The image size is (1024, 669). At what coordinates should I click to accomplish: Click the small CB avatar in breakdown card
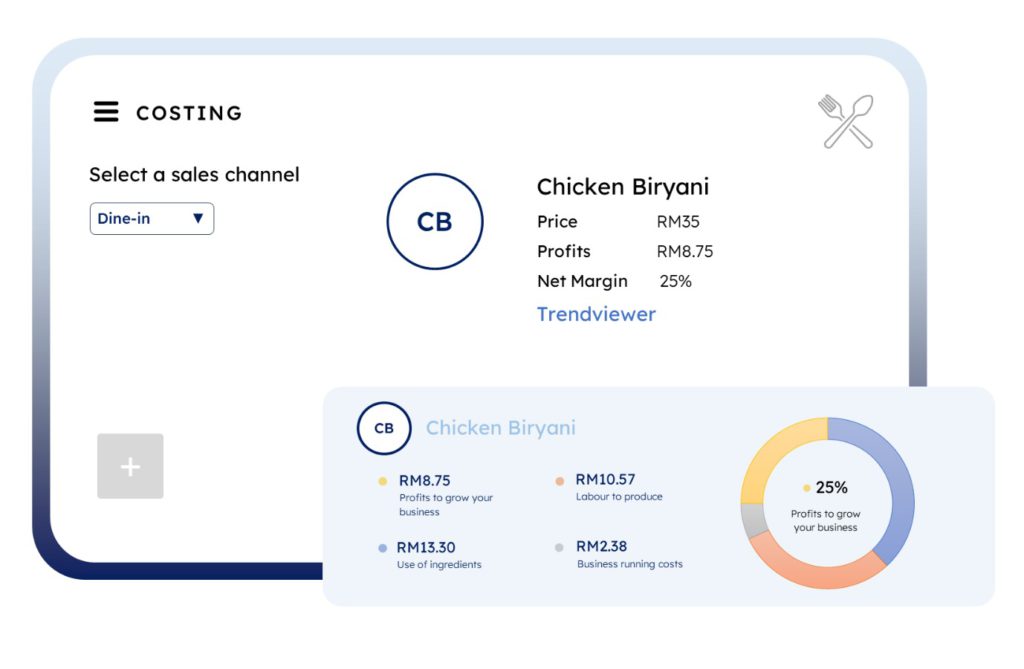coord(384,428)
